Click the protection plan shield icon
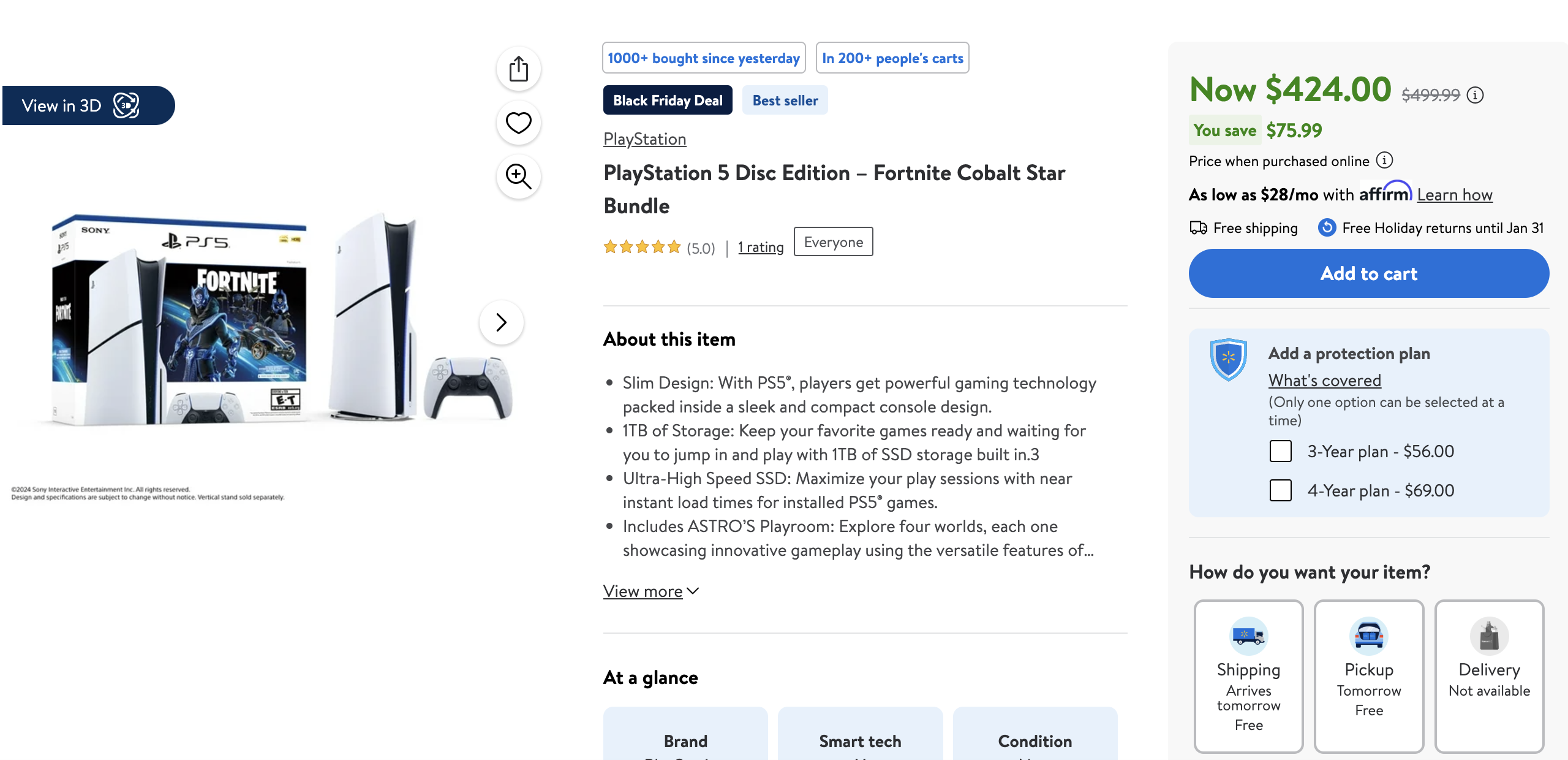The width and height of the screenshot is (1568, 760). click(x=1228, y=360)
